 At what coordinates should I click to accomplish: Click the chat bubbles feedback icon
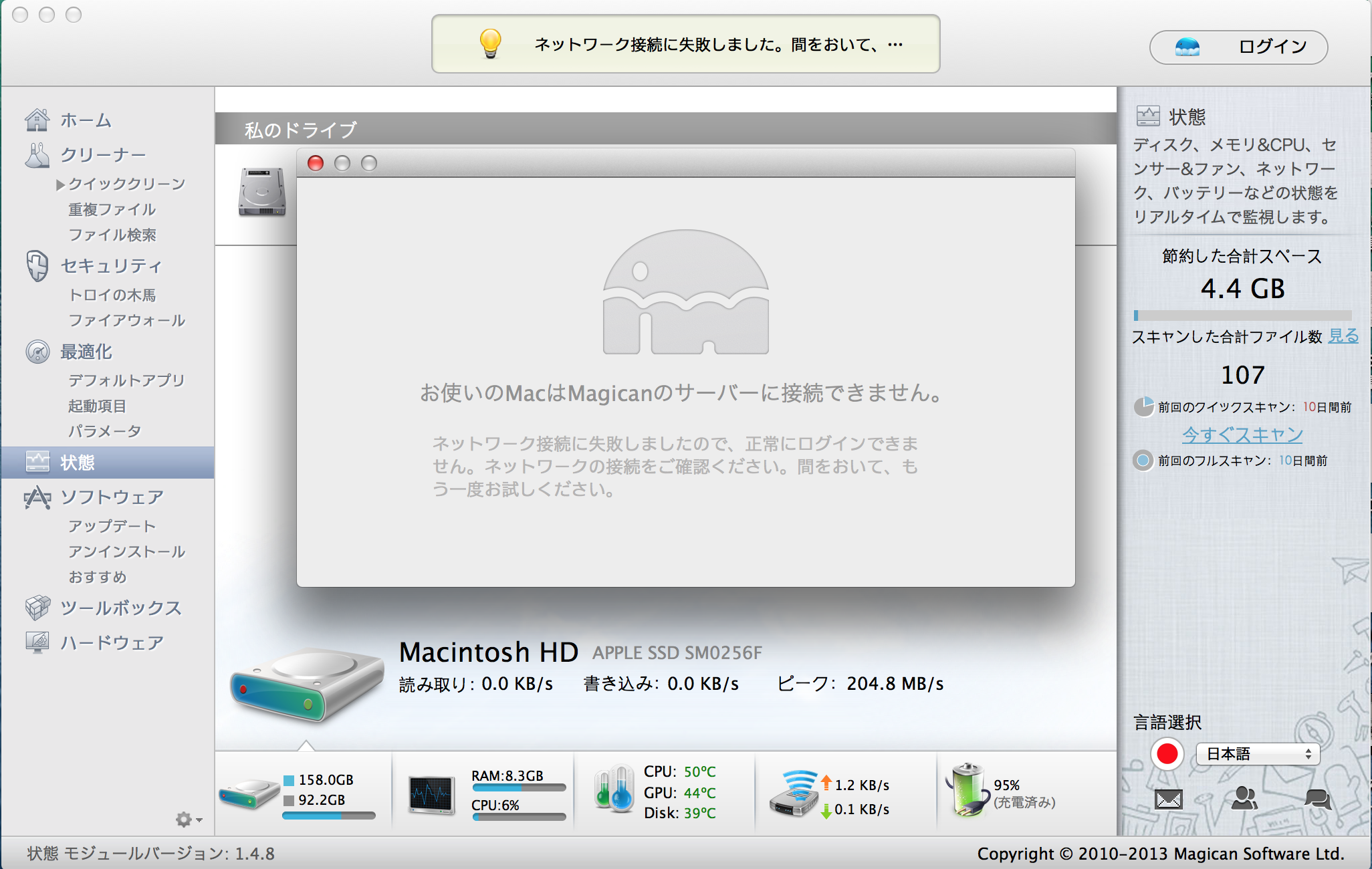click(1317, 799)
